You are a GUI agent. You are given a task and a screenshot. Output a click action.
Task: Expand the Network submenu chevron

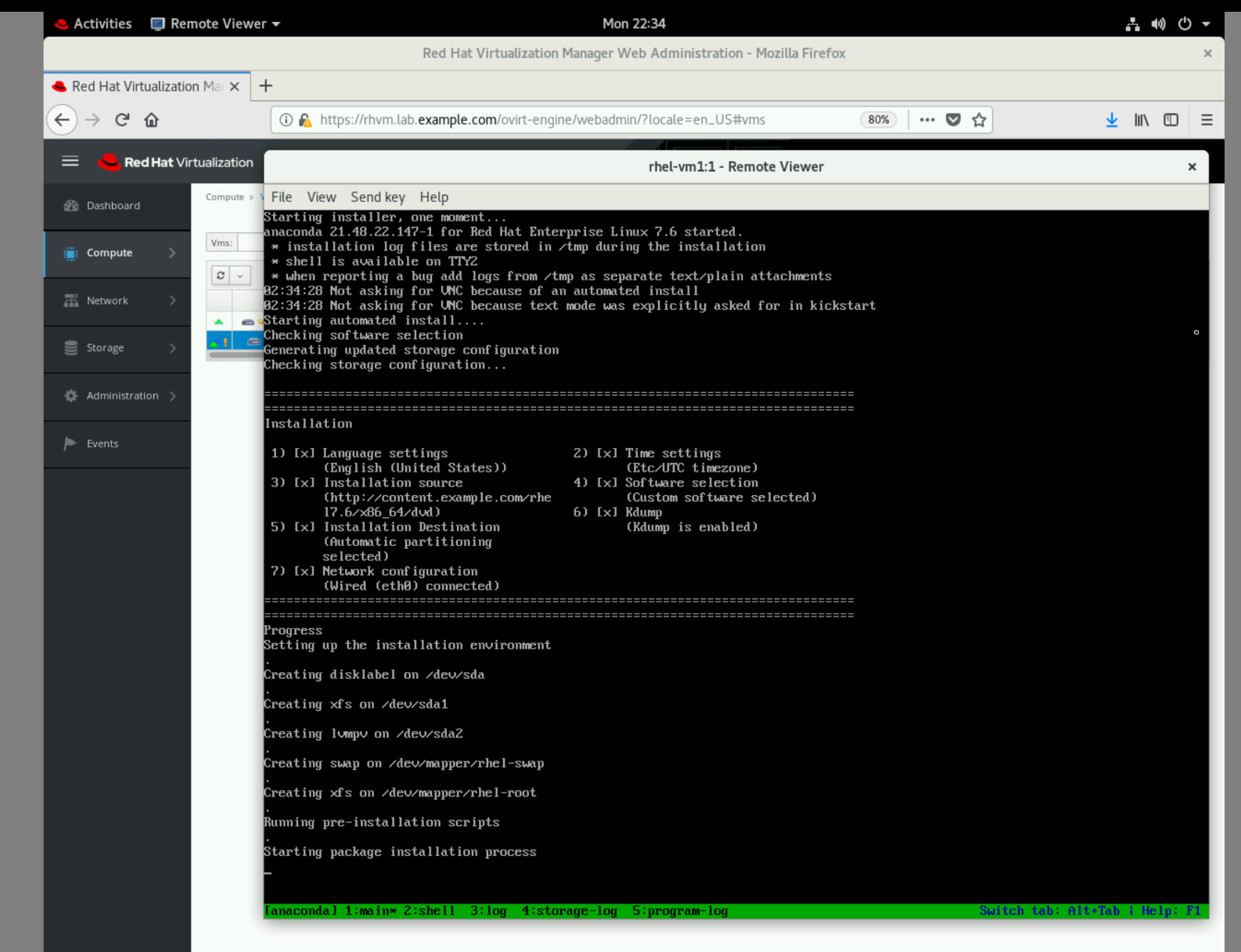172,300
